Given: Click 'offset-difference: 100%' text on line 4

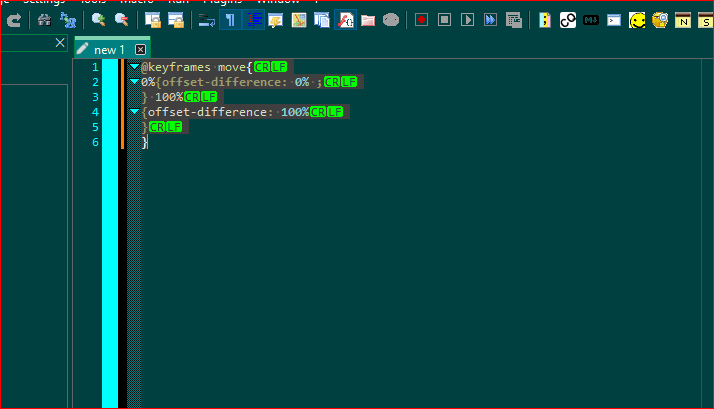Looking at the screenshot, I should (x=229, y=112).
